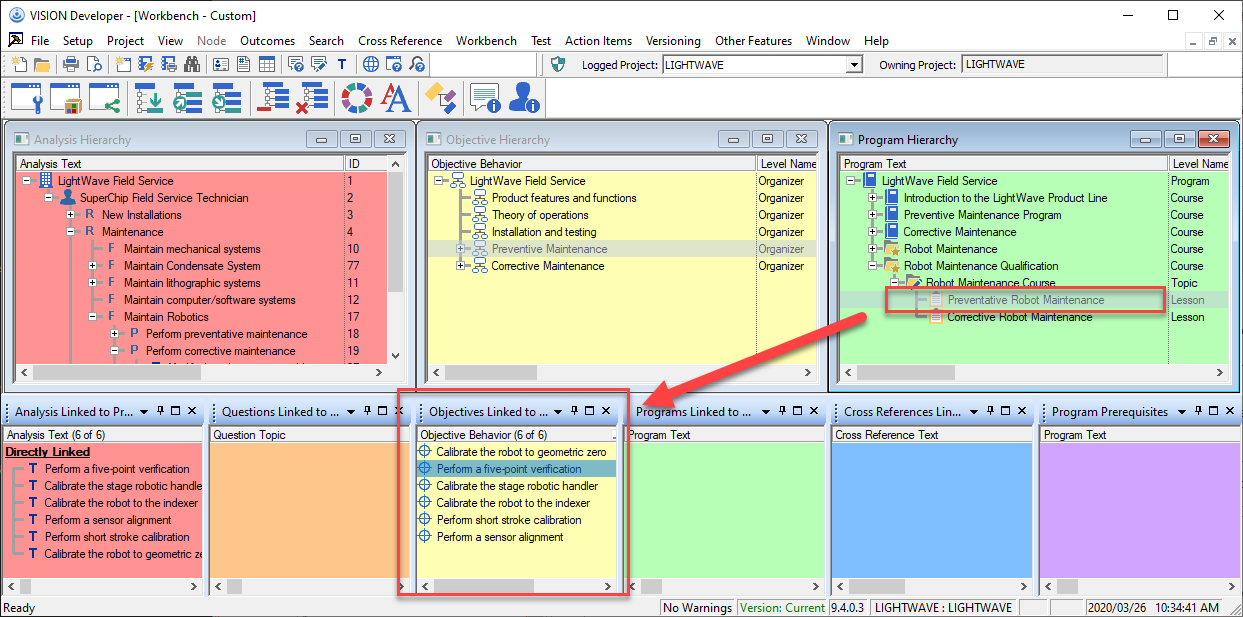1243x617 pixels.
Task: Click the window with wrench icon
Action: (26, 98)
